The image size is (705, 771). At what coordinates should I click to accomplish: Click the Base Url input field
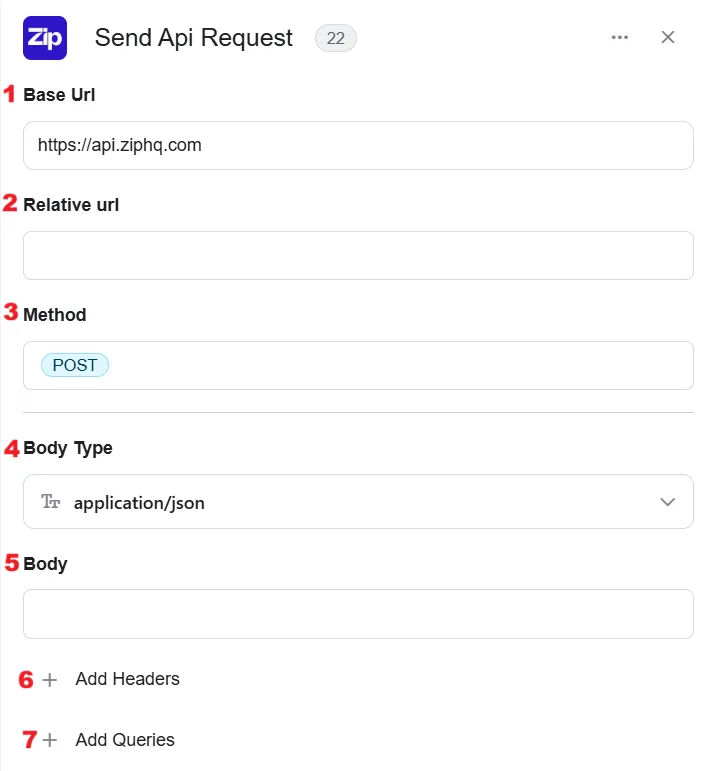coord(358,146)
